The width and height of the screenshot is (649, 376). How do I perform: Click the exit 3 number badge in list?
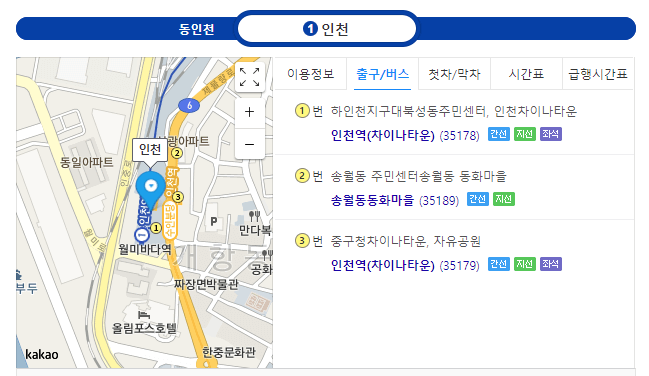pyautogui.click(x=302, y=241)
